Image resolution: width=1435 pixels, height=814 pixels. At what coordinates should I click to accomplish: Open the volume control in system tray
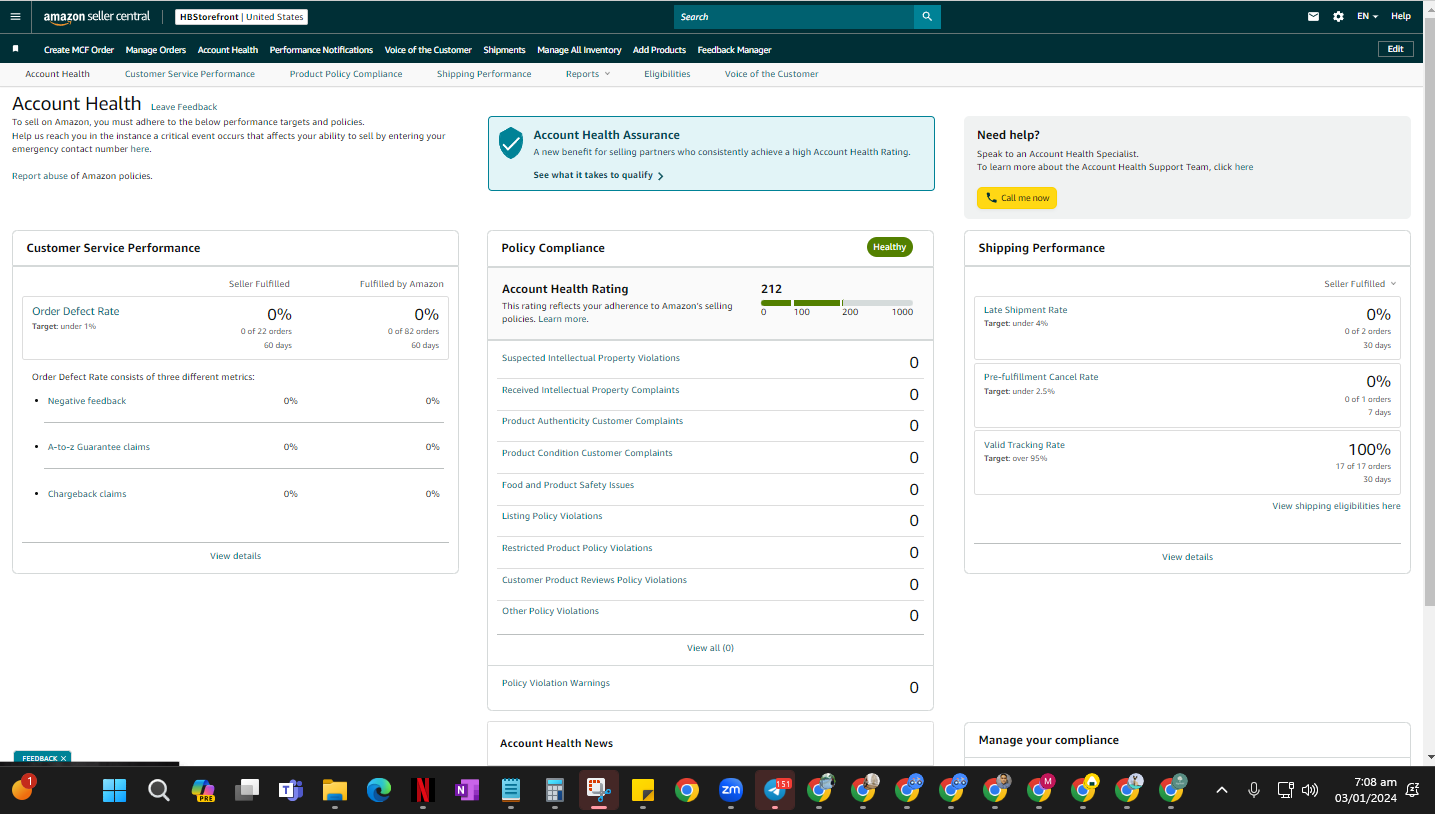pyautogui.click(x=1310, y=790)
